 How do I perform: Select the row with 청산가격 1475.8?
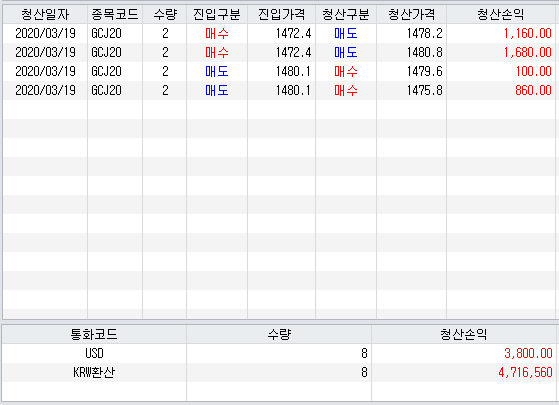pos(279,90)
